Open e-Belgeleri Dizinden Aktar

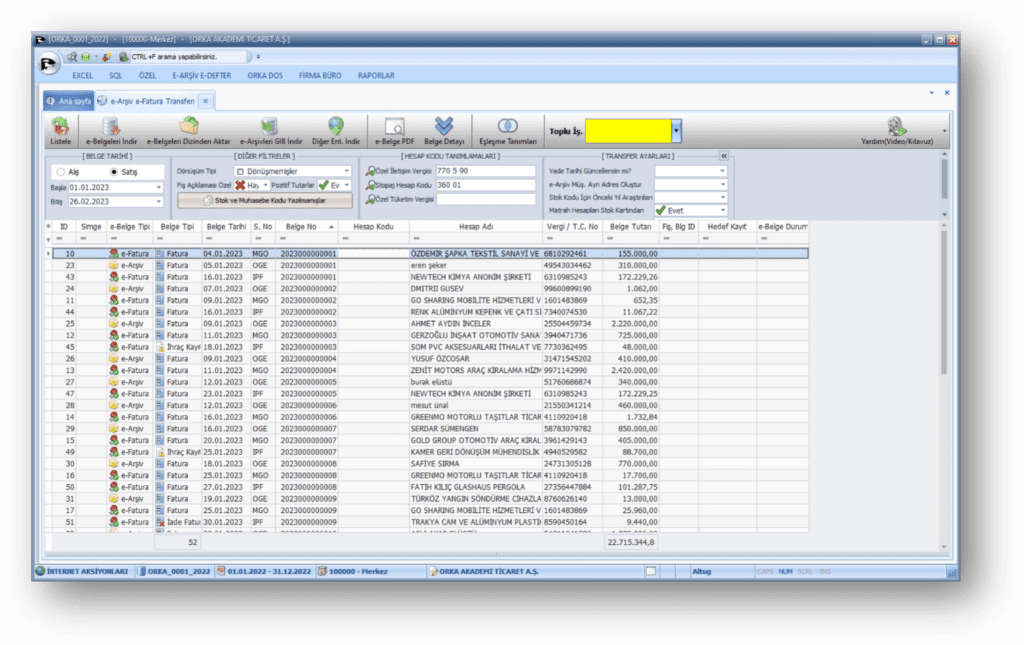[x=188, y=130]
